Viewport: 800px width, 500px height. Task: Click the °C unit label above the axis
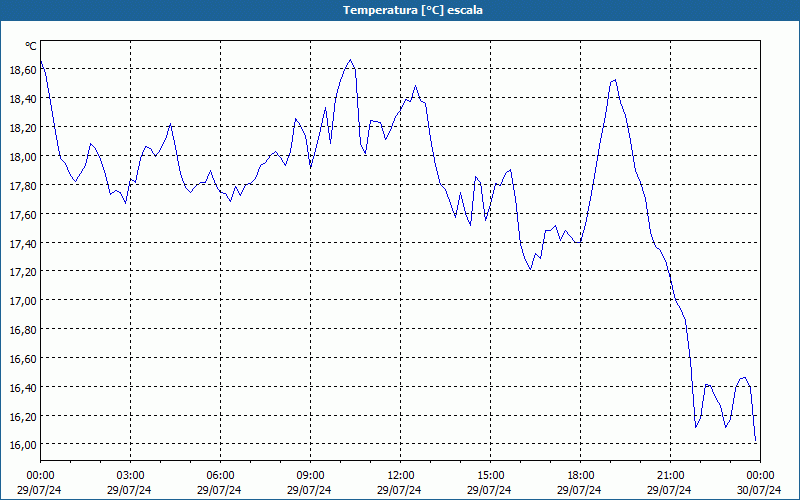click(31, 46)
